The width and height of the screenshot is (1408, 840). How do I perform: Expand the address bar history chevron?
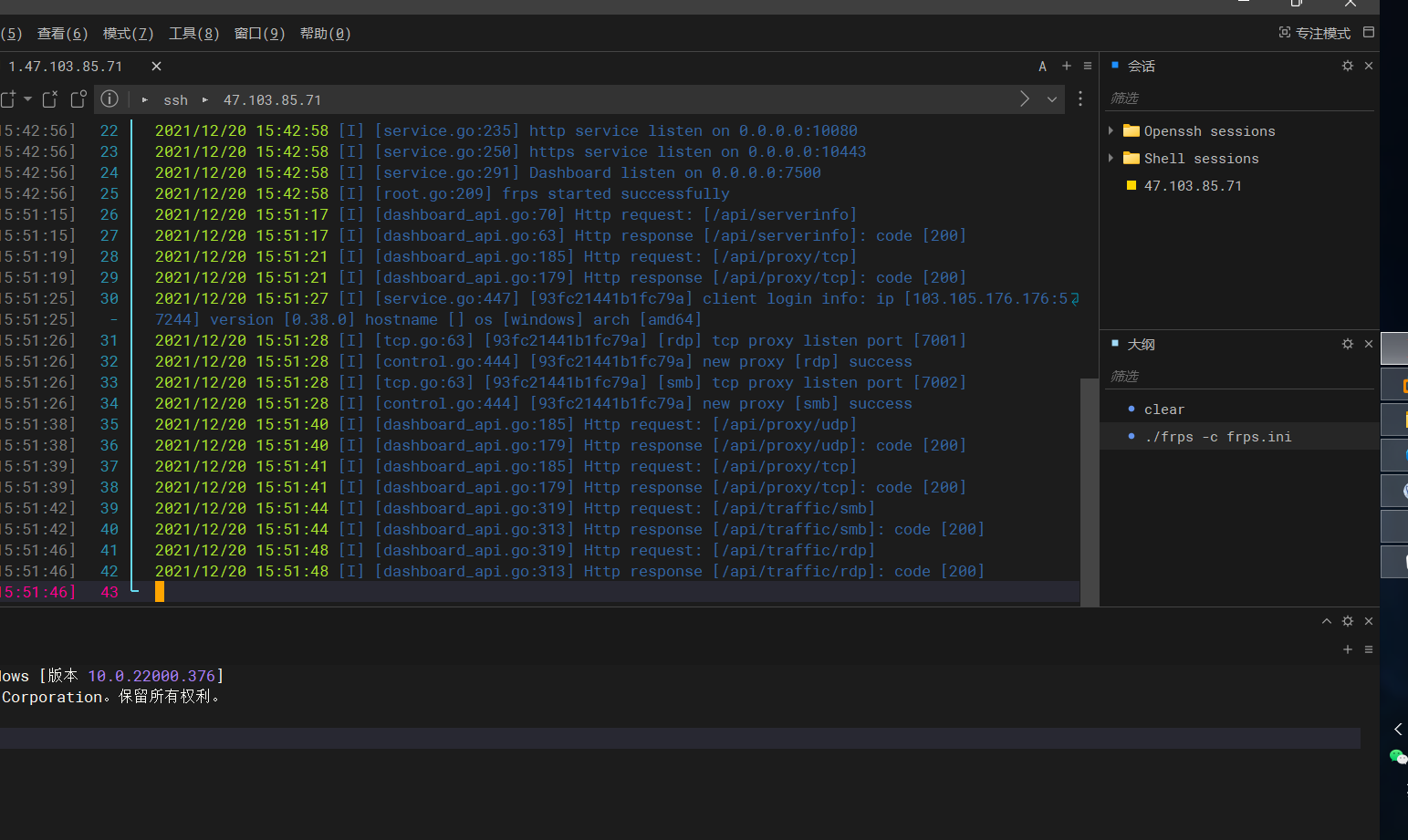click(1052, 99)
